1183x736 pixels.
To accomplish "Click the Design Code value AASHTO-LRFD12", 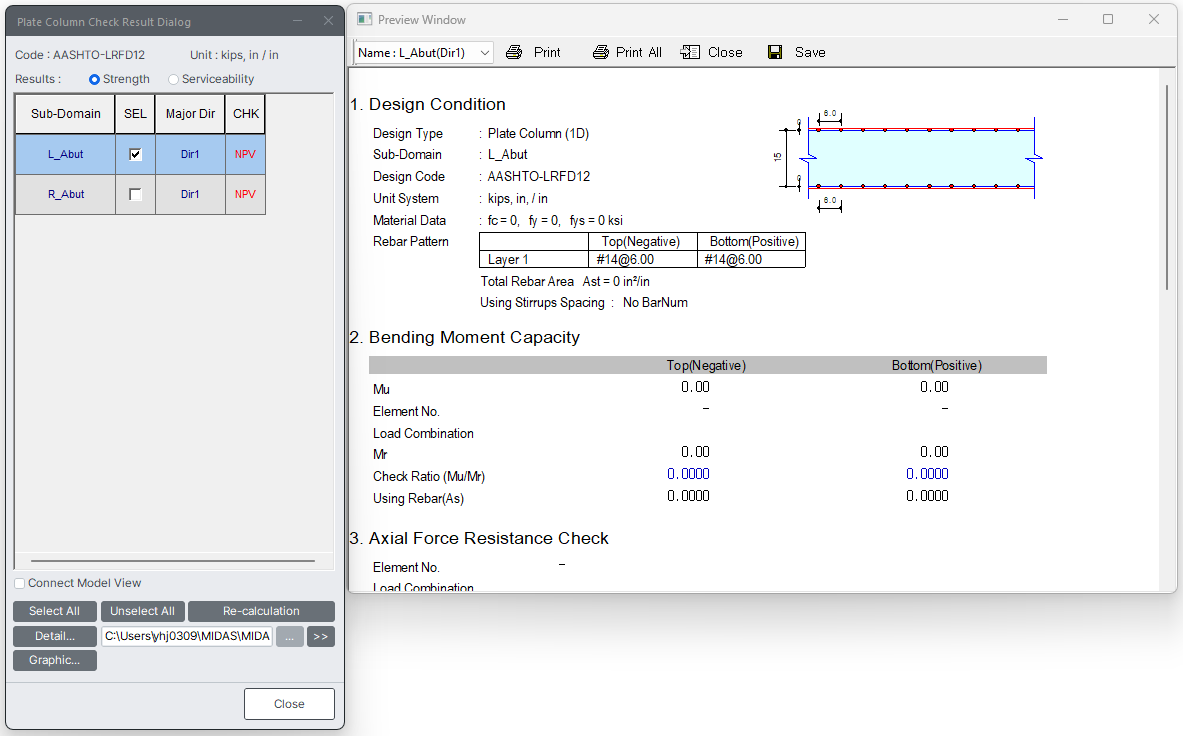I will (539, 176).
